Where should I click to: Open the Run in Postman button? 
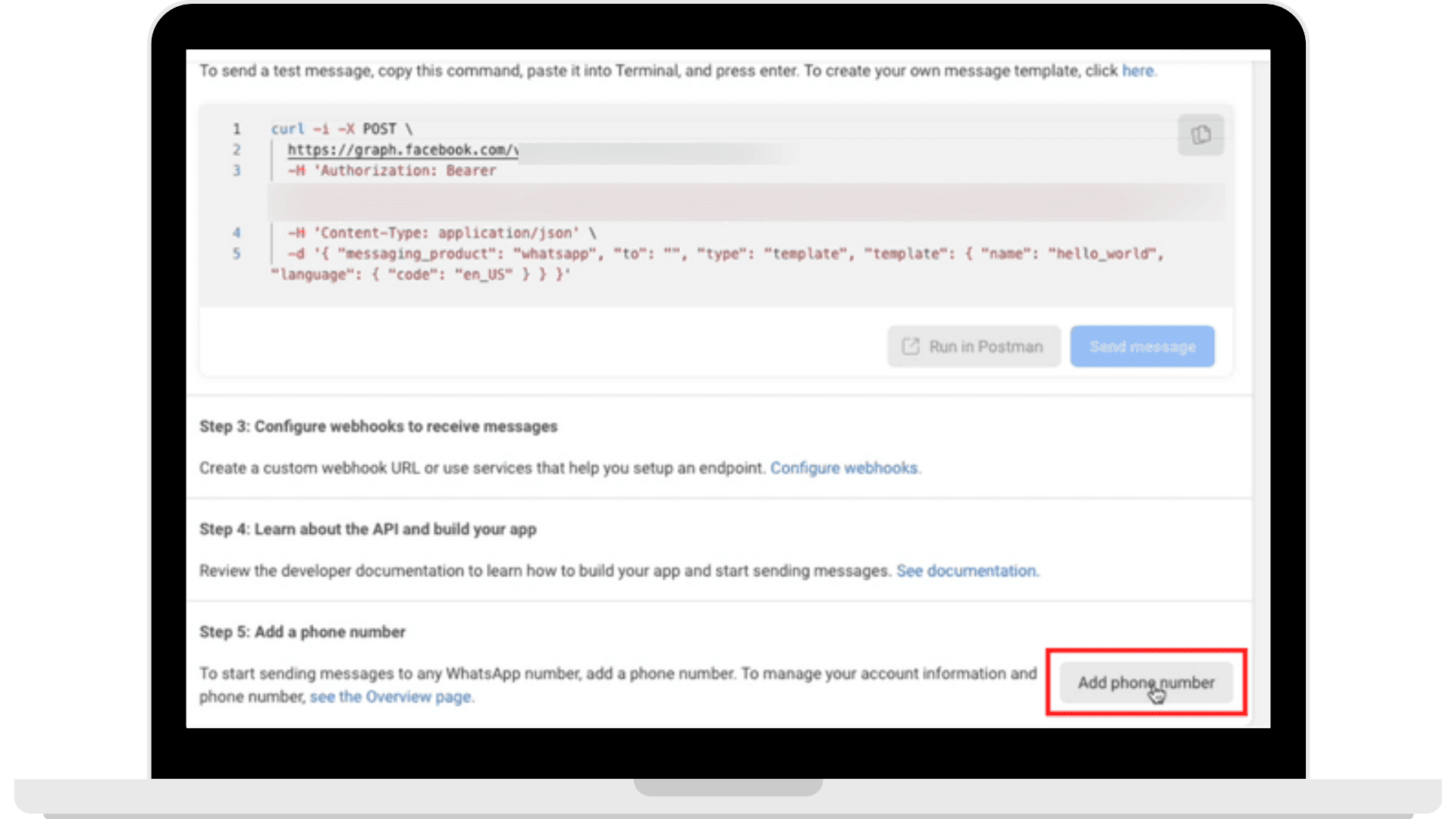(x=973, y=346)
